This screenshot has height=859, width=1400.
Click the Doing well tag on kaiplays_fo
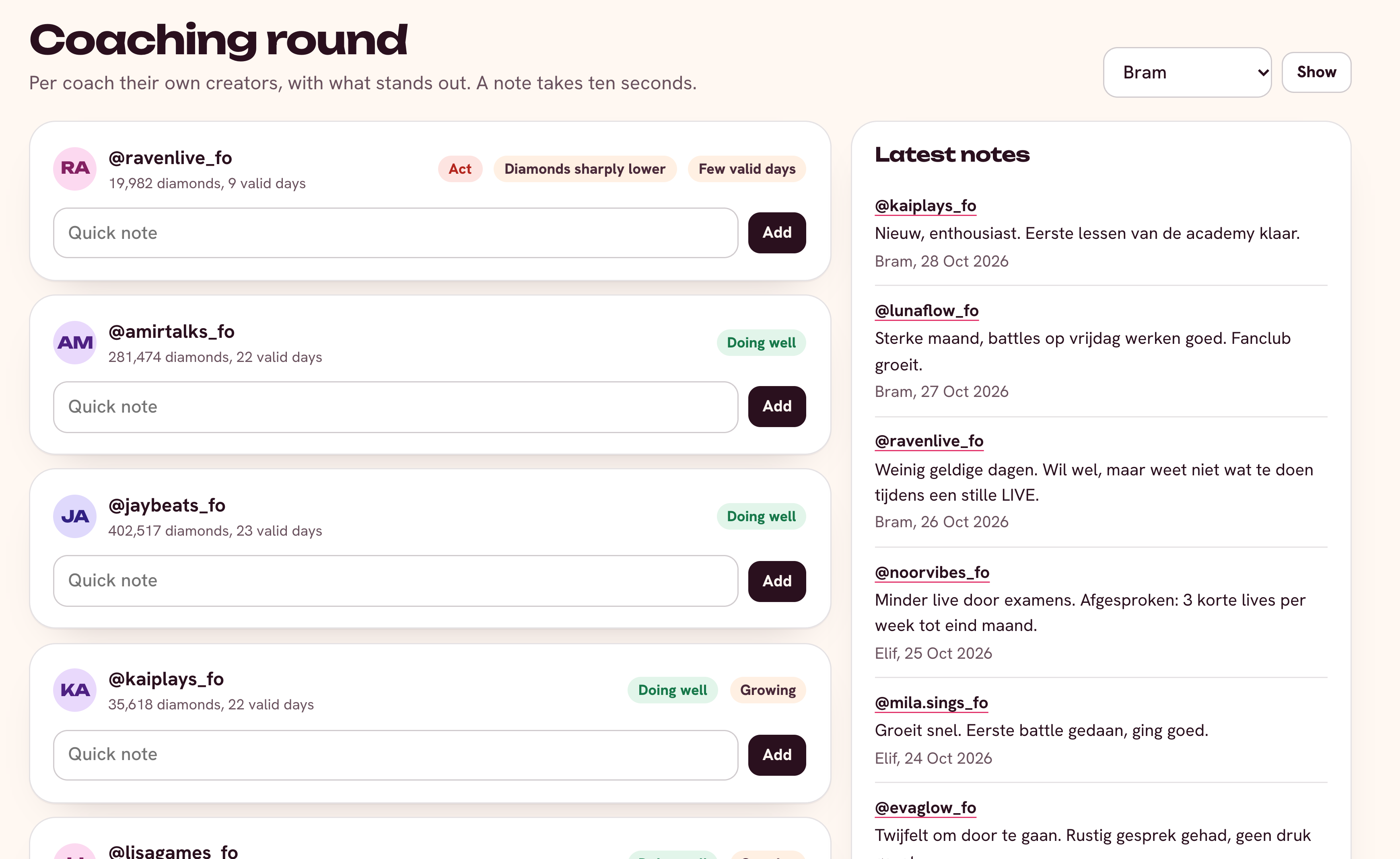pos(672,690)
